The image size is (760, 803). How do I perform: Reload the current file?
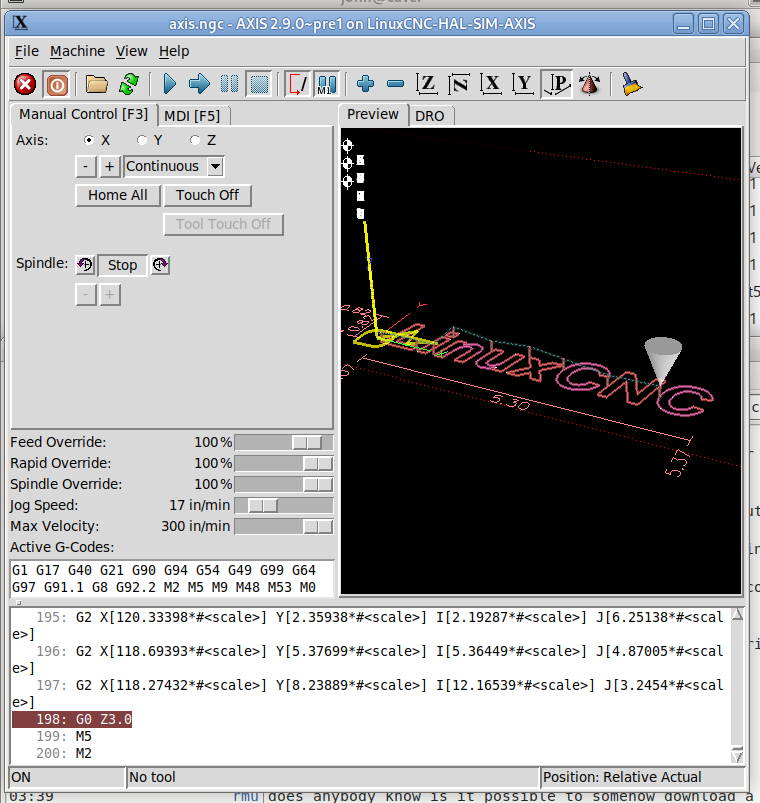pyautogui.click(x=128, y=85)
